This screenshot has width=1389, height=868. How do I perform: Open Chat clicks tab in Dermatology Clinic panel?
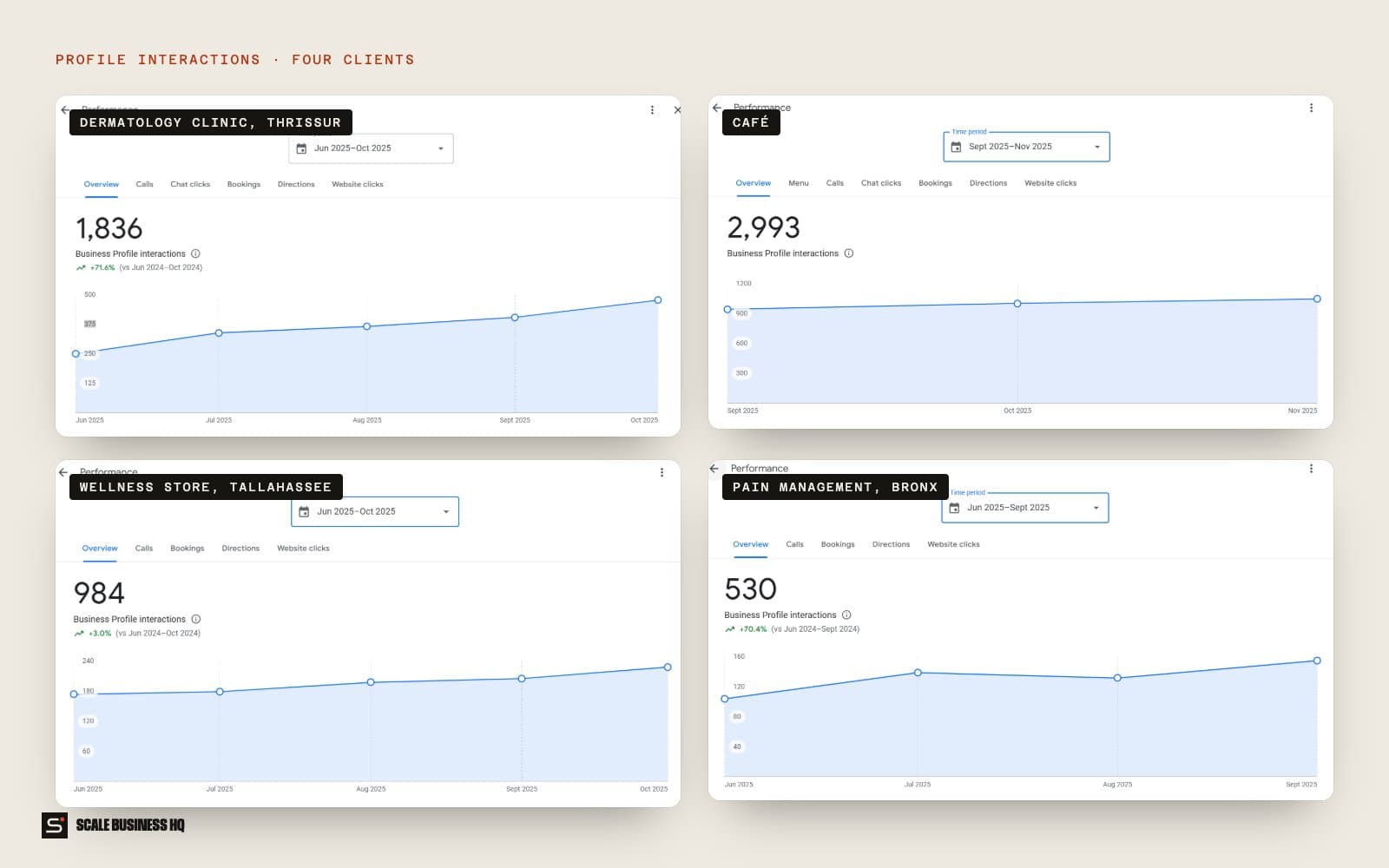[x=190, y=185]
